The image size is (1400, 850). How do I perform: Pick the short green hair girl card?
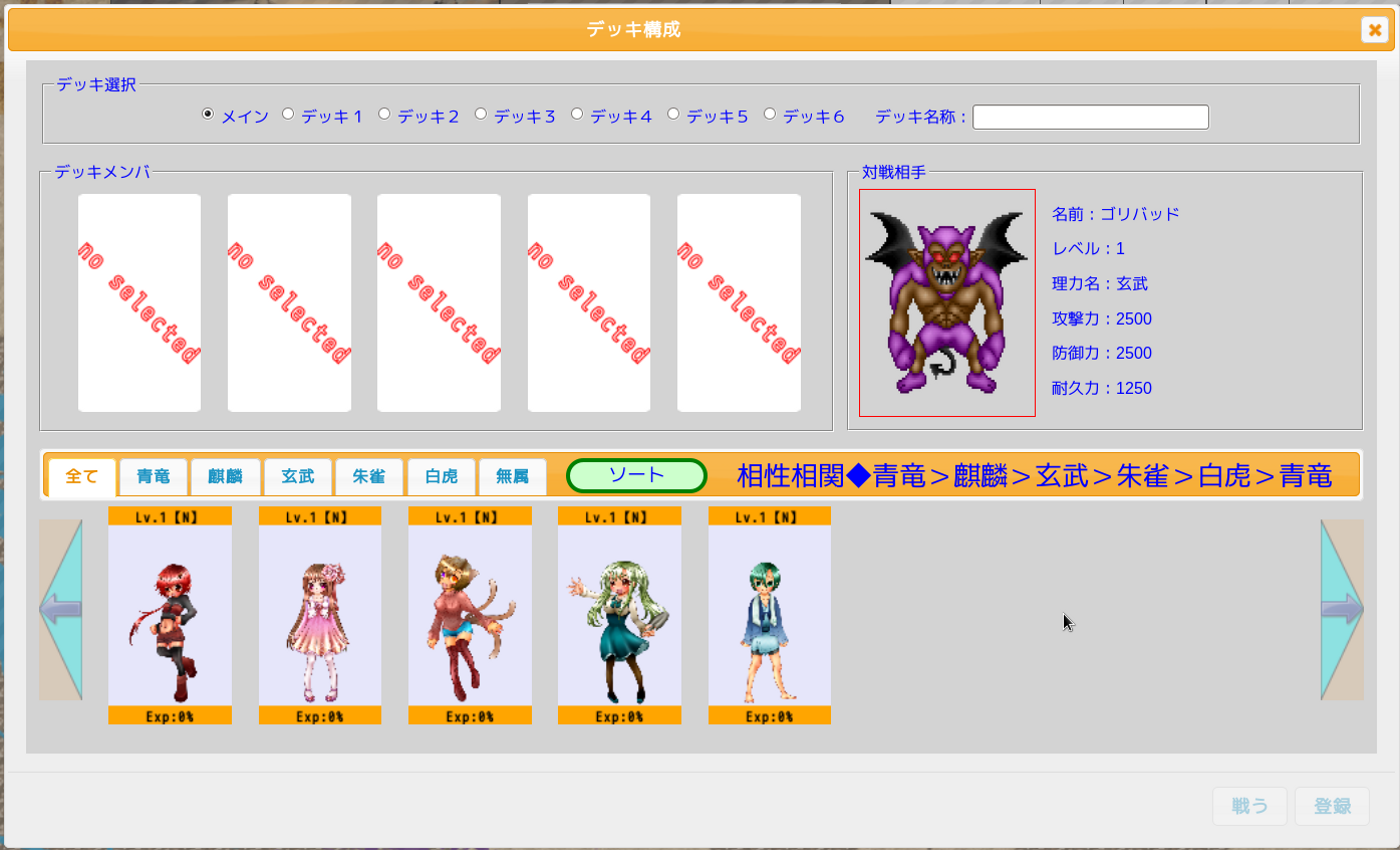pos(770,615)
